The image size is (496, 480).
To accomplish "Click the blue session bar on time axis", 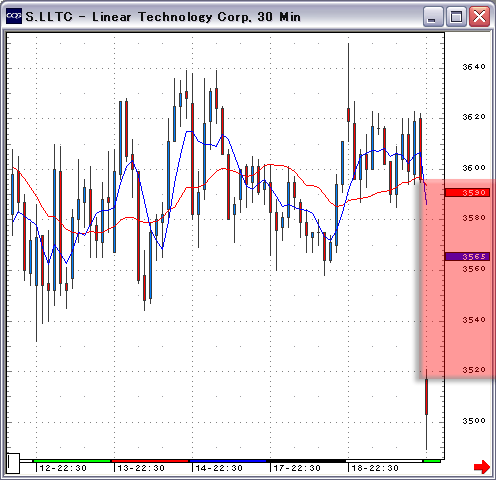I will point(228,461).
